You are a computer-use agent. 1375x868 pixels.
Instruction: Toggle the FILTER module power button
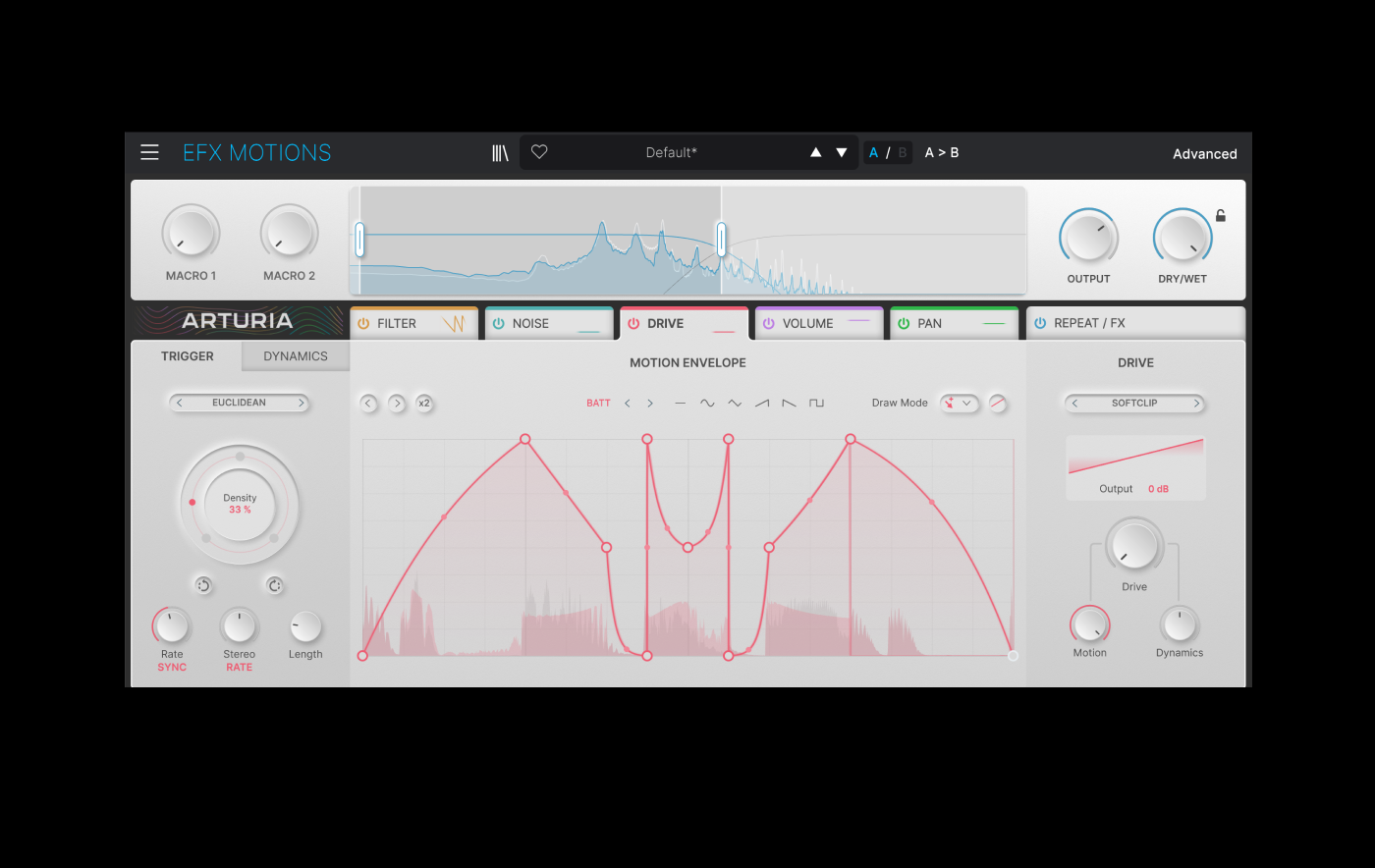(x=363, y=323)
